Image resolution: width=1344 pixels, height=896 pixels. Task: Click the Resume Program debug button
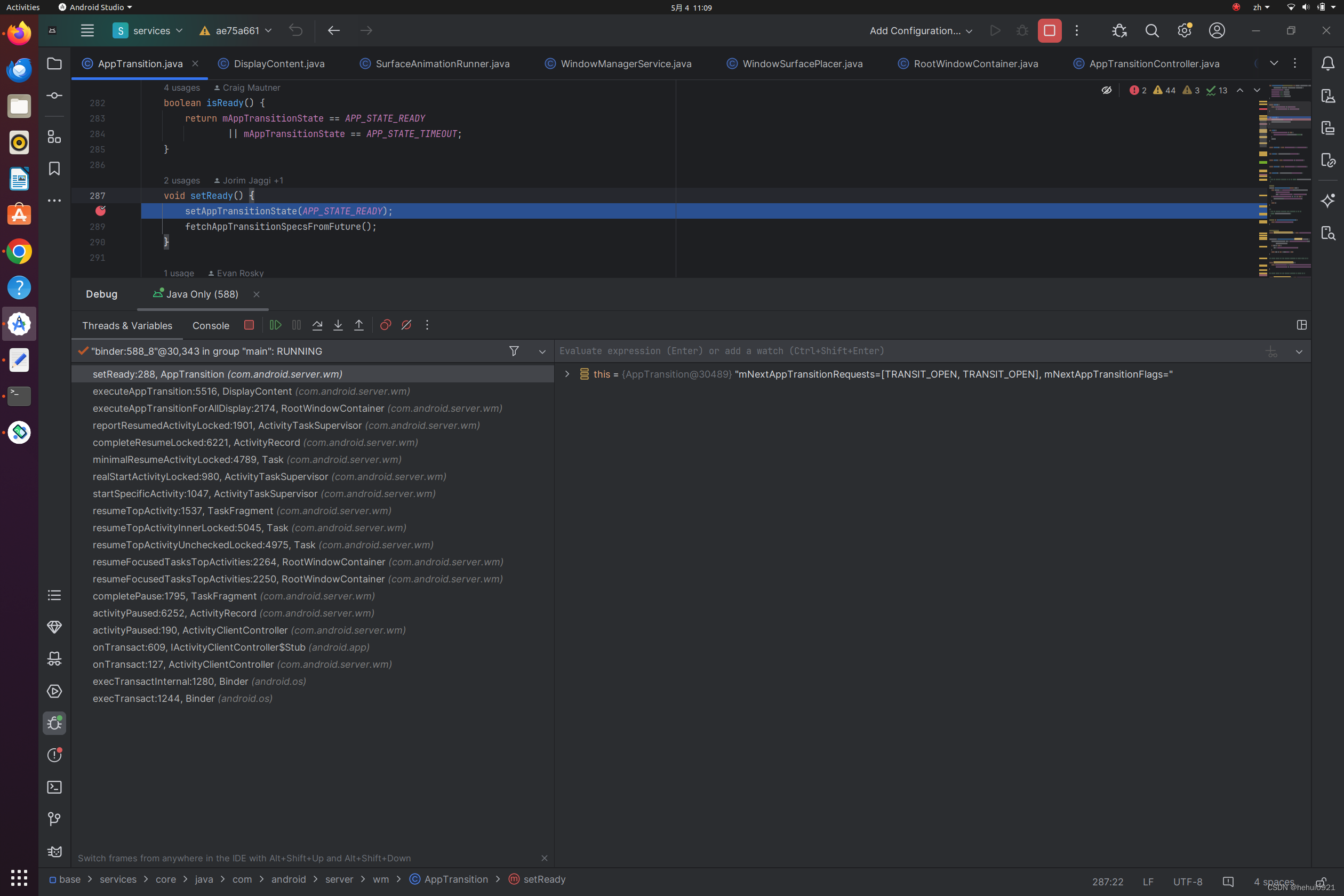click(275, 325)
